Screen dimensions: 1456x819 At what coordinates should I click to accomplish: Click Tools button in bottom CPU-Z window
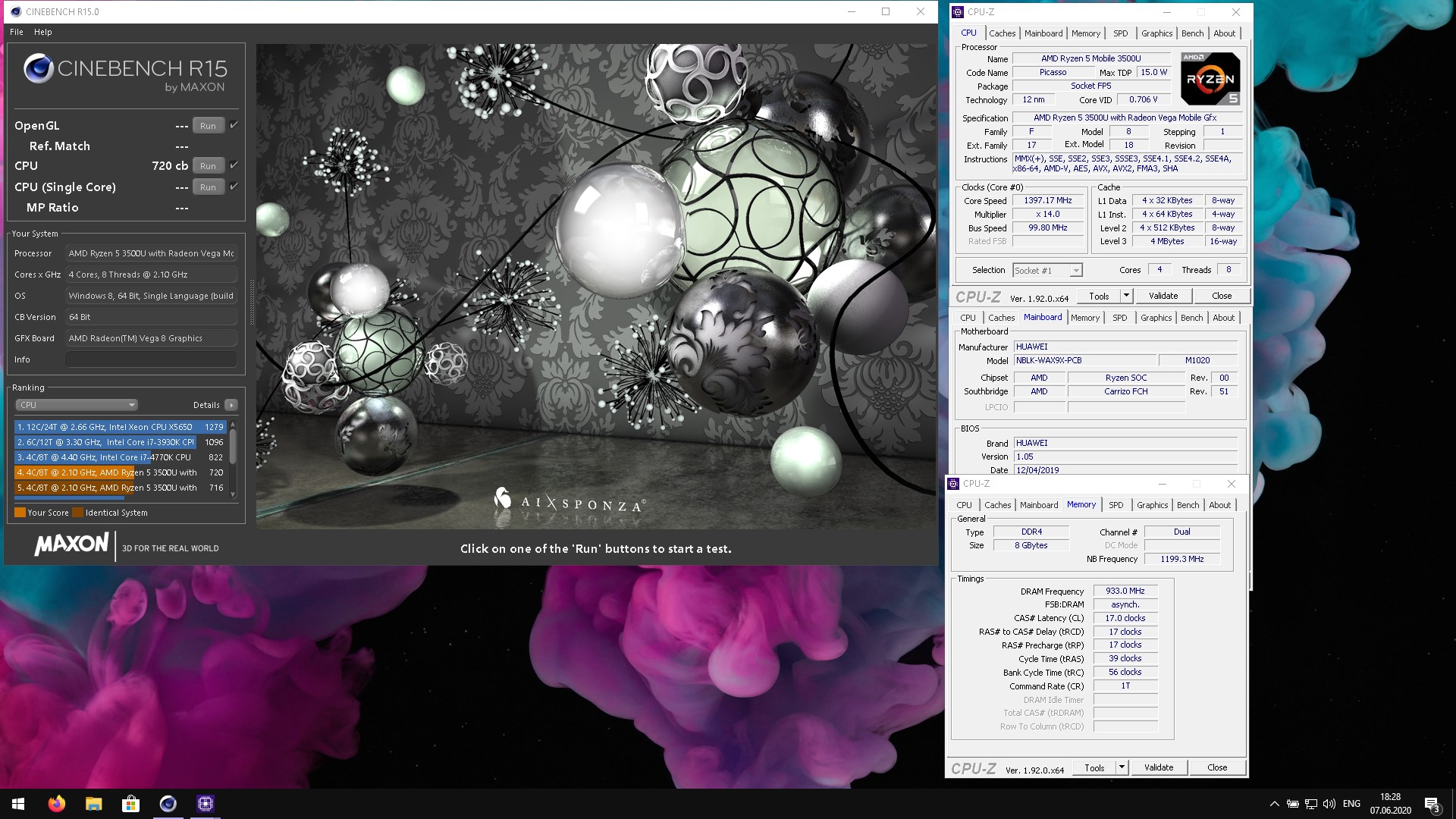[x=1094, y=768]
